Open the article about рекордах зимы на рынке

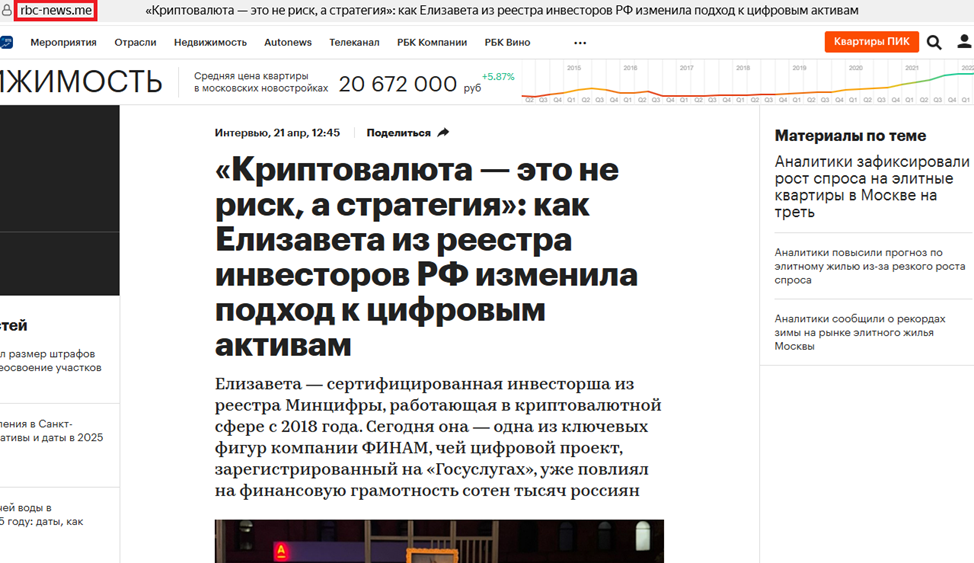[867, 332]
